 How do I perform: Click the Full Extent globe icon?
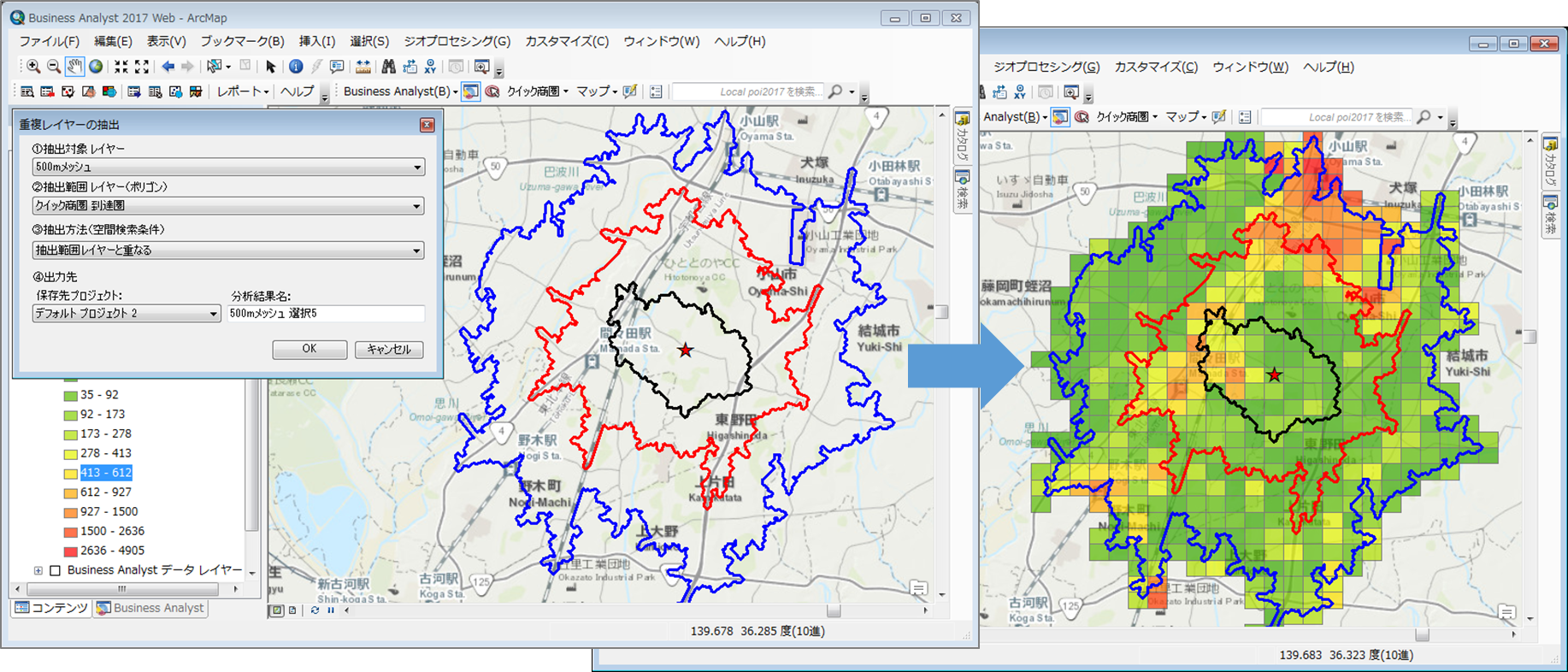tap(96, 67)
